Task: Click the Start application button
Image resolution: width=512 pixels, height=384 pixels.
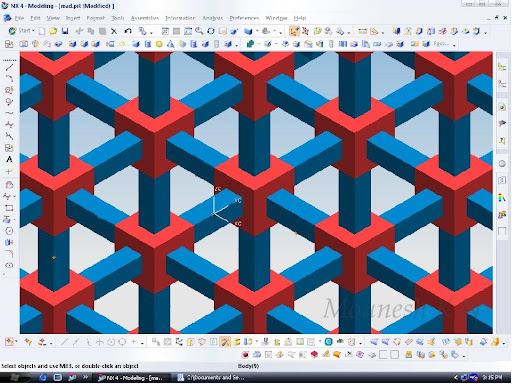Action: [x=20, y=31]
